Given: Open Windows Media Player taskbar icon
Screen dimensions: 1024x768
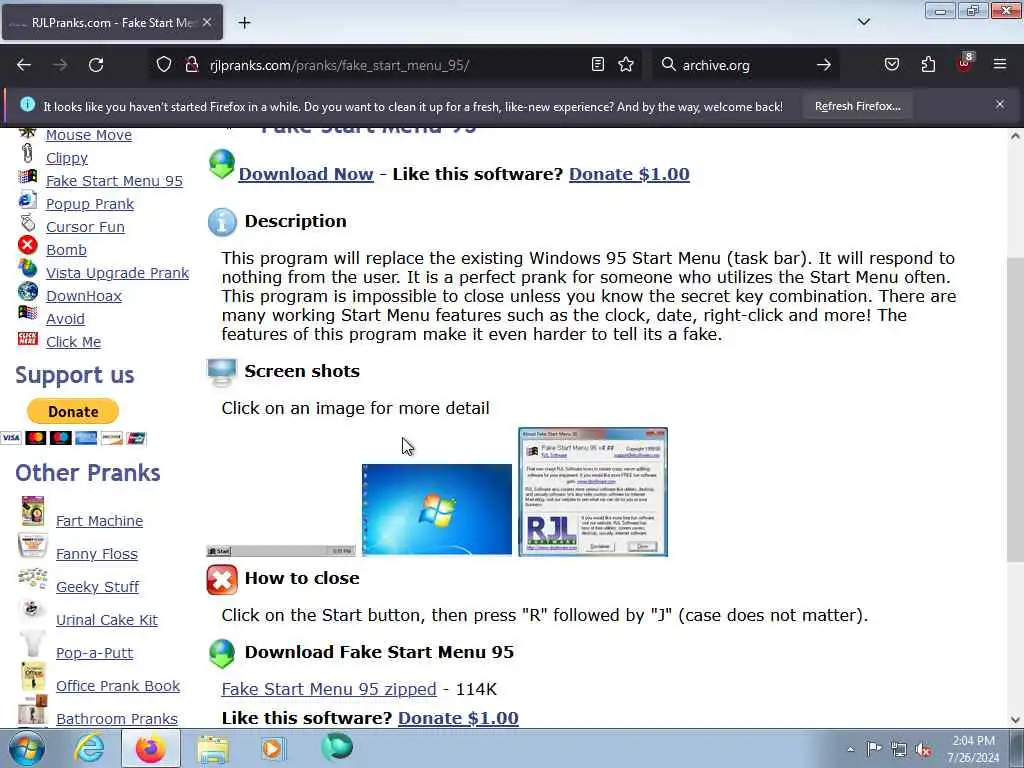Looking at the screenshot, I should coord(274,749).
